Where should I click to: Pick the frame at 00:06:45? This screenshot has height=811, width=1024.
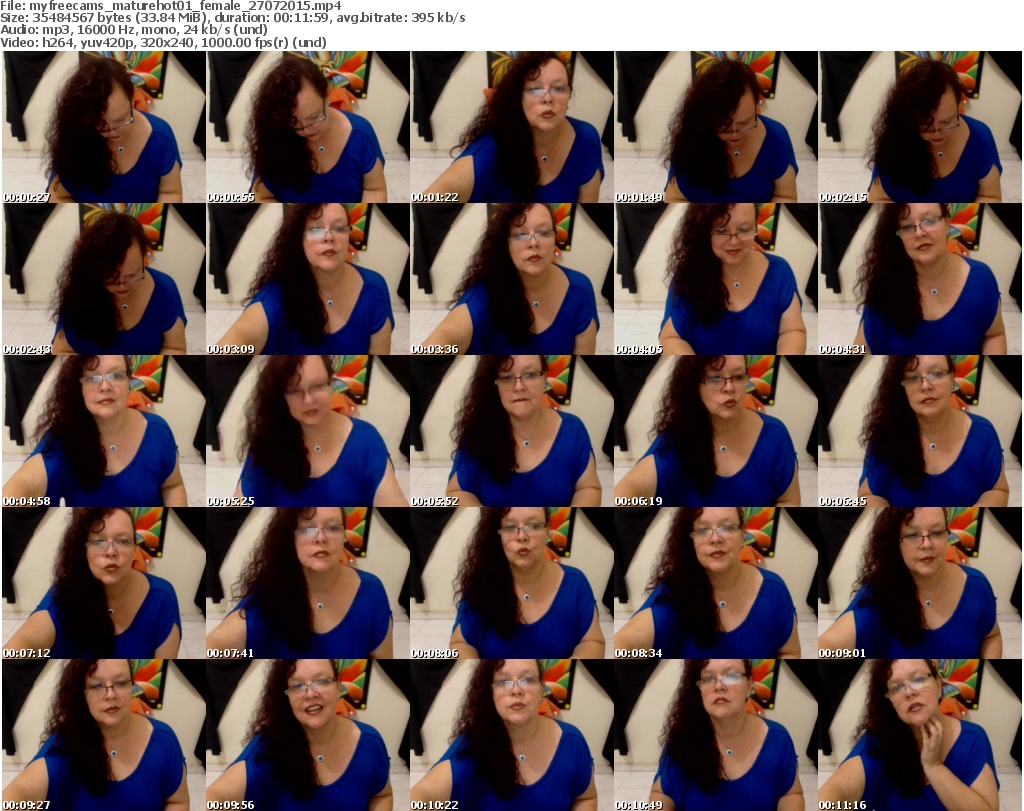[x=920, y=431]
